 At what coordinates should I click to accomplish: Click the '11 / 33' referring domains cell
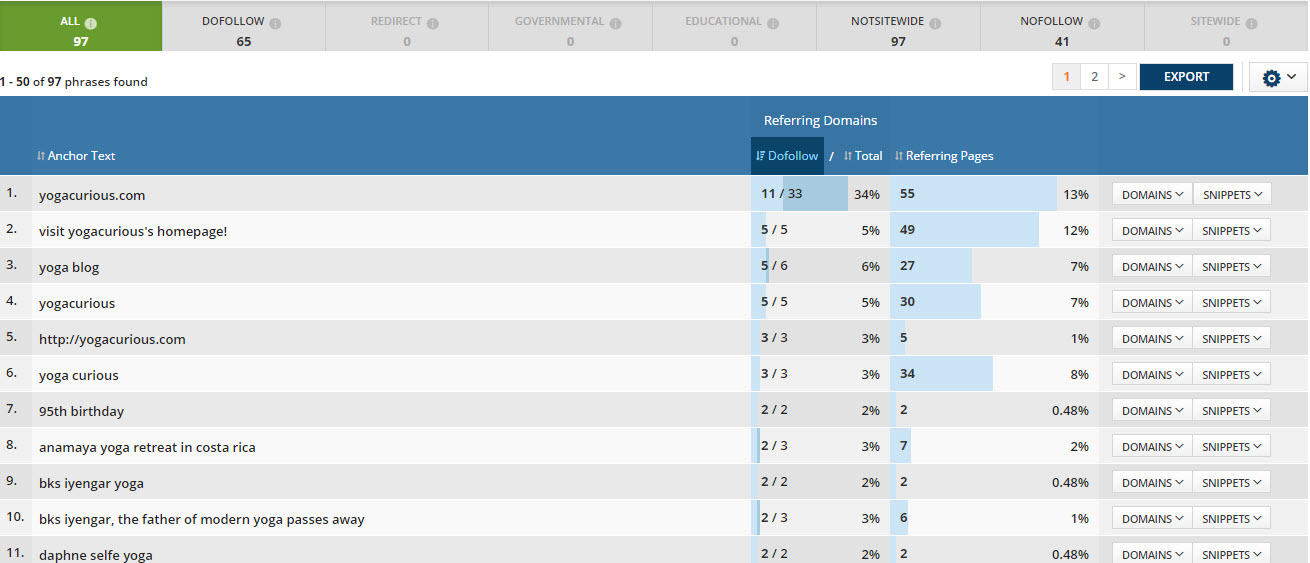coord(781,194)
